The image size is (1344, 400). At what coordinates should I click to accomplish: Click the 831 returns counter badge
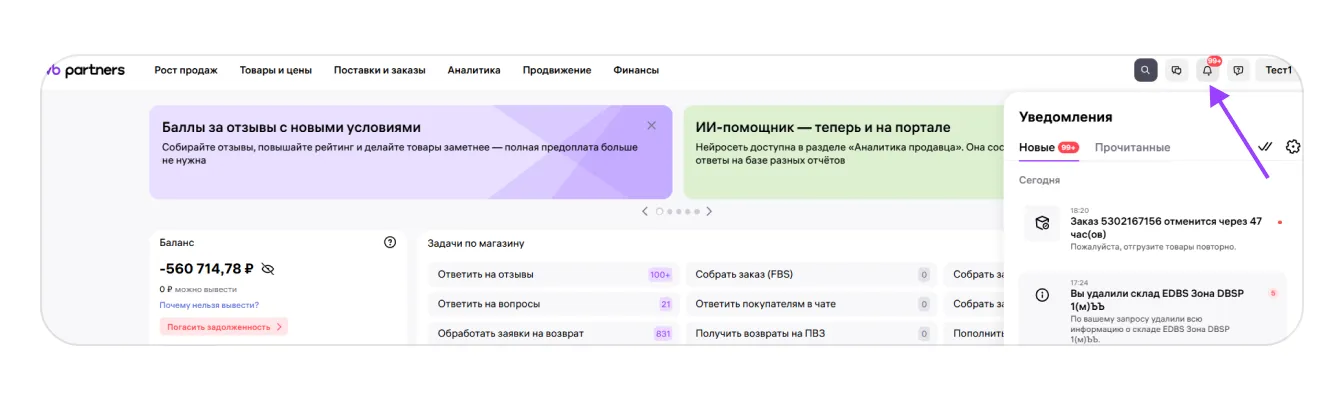(x=663, y=333)
